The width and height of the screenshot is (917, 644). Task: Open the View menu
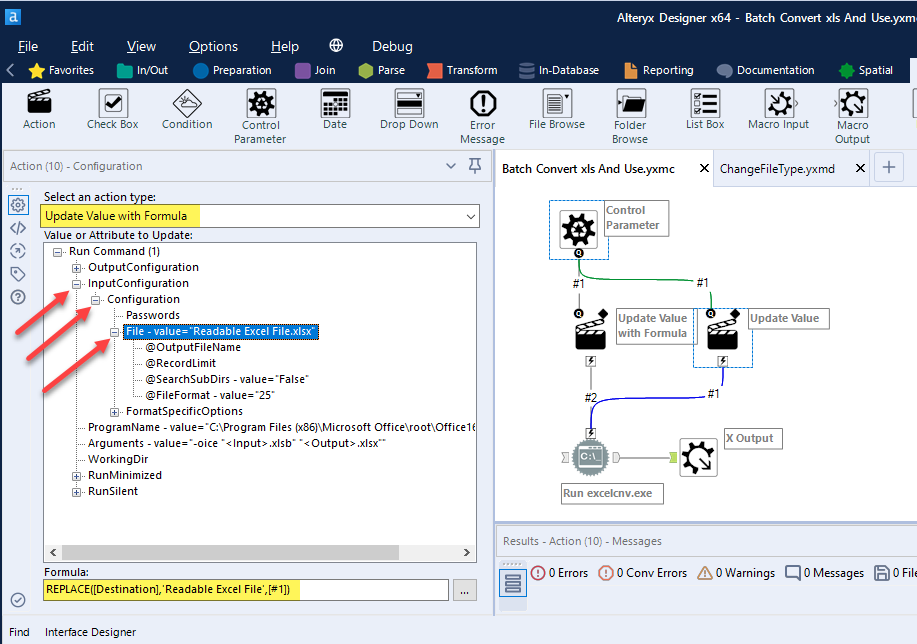coord(142,46)
